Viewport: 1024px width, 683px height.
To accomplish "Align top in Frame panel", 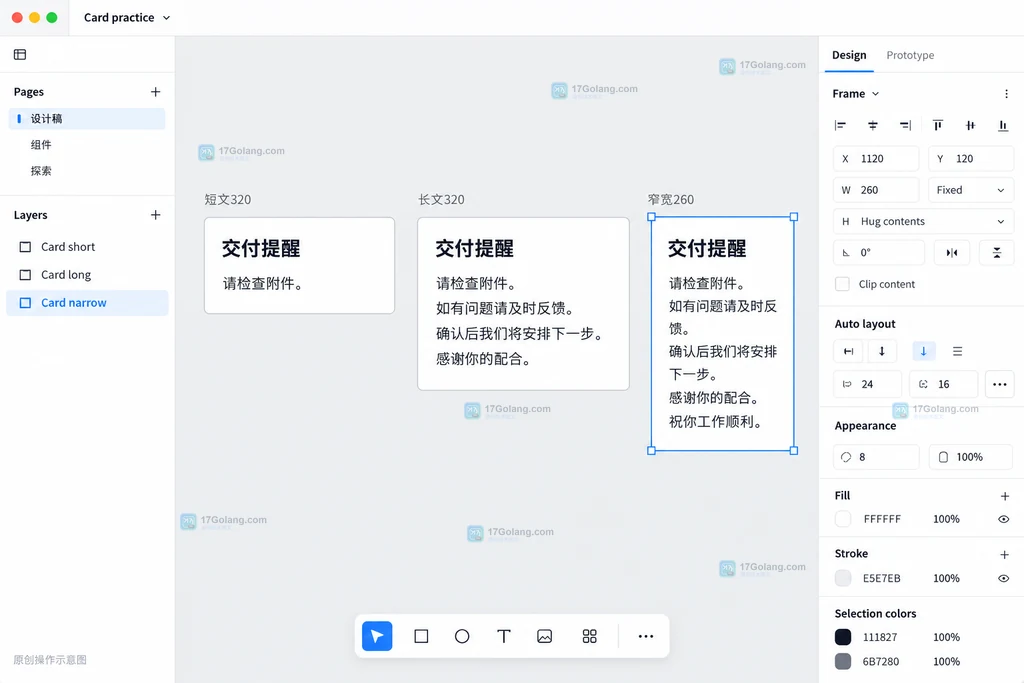I will 938,125.
